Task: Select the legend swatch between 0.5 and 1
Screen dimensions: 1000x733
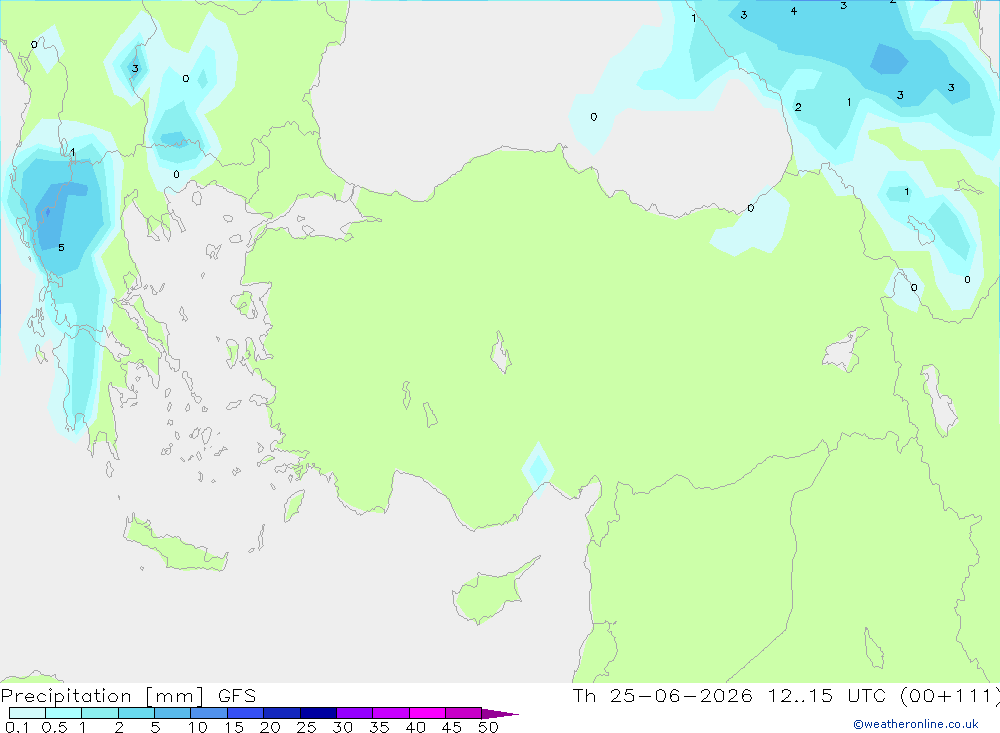Action: tap(63, 713)
